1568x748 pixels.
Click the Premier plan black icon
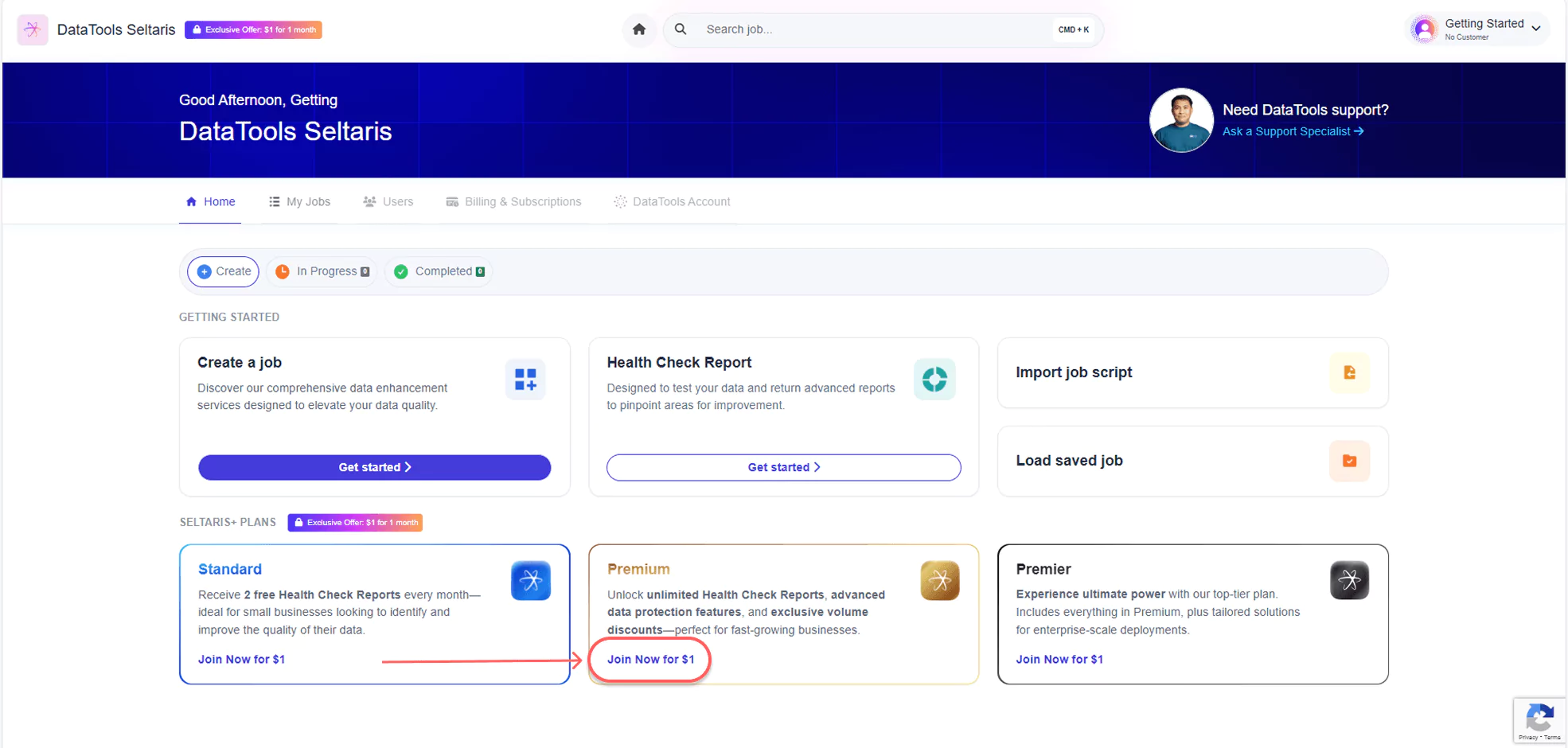coord(1349,581)
